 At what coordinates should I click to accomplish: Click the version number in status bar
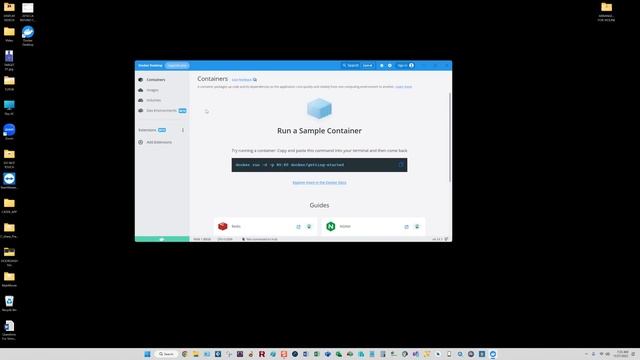(x=437, y=239)
